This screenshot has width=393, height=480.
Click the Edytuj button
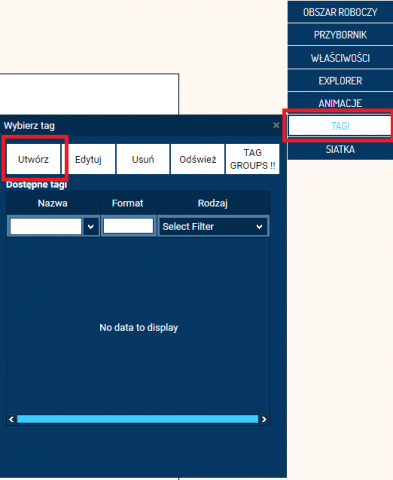tap(88, 159)
